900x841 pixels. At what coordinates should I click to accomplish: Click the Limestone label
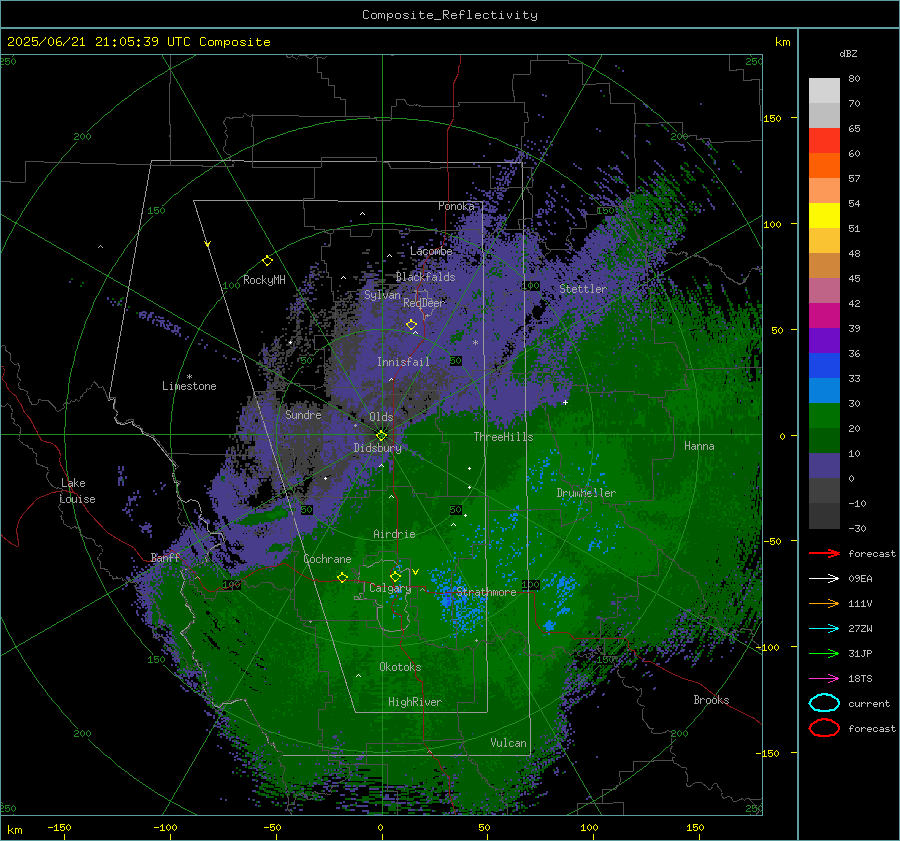click(x=189, y=386)
